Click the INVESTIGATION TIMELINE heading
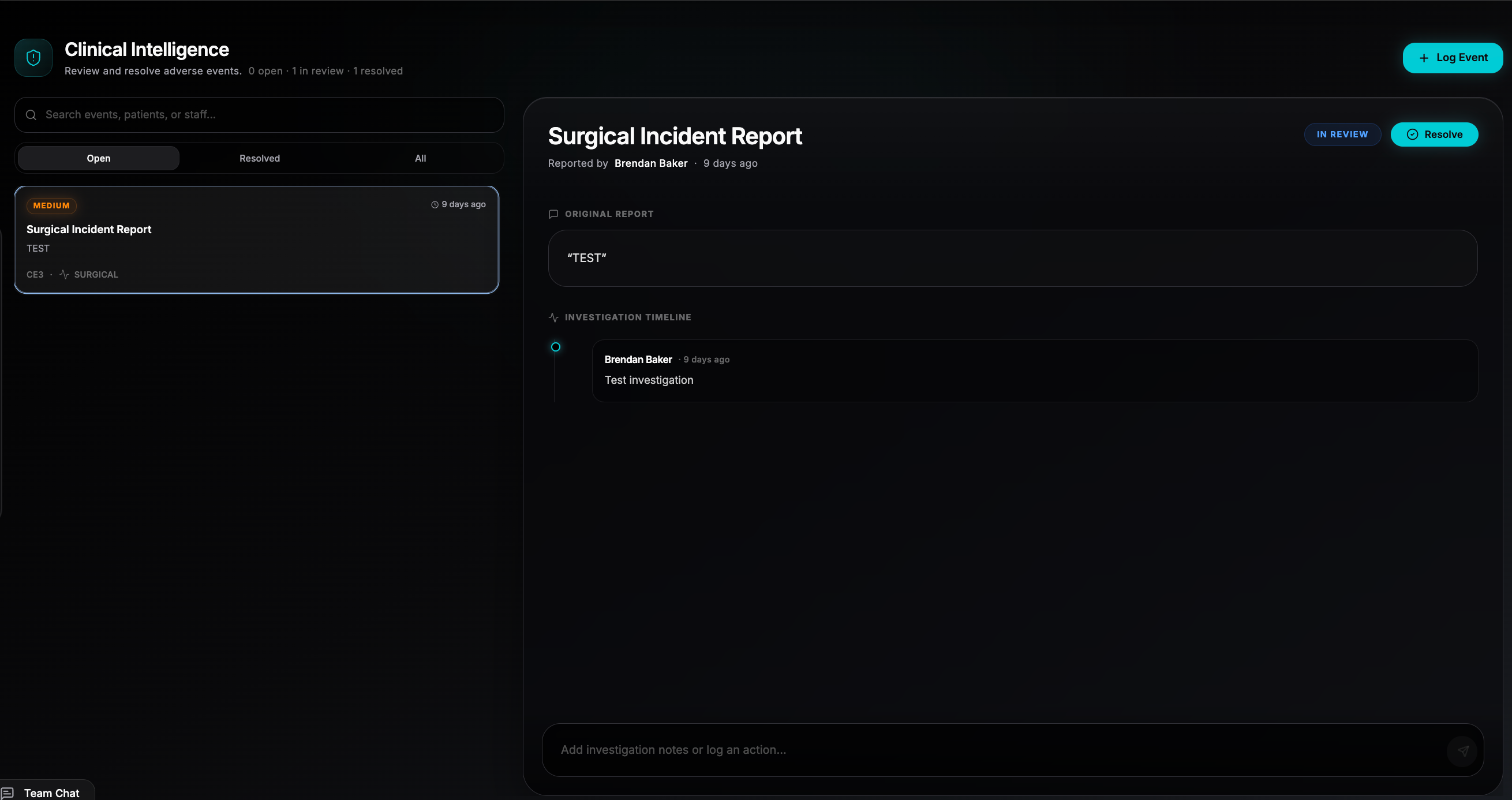The height and width of the screenshot is (800, 1512). 628,317
